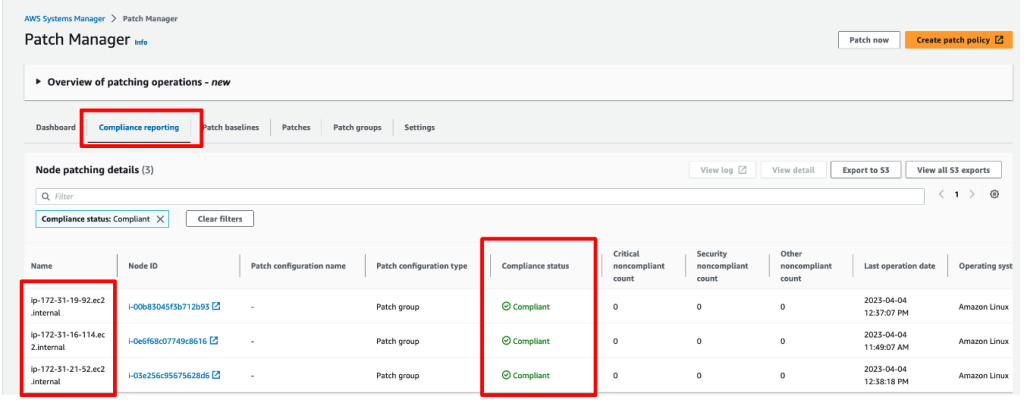
Task: Open external link icon beside i-0e6f68c07749c8616
Action: 214,341
